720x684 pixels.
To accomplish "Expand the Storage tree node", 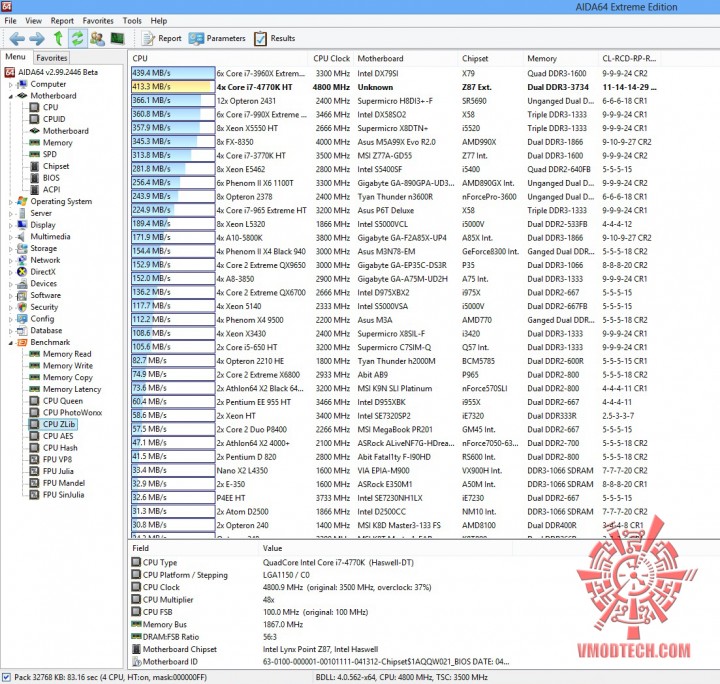I will click(x=11, y=248).
